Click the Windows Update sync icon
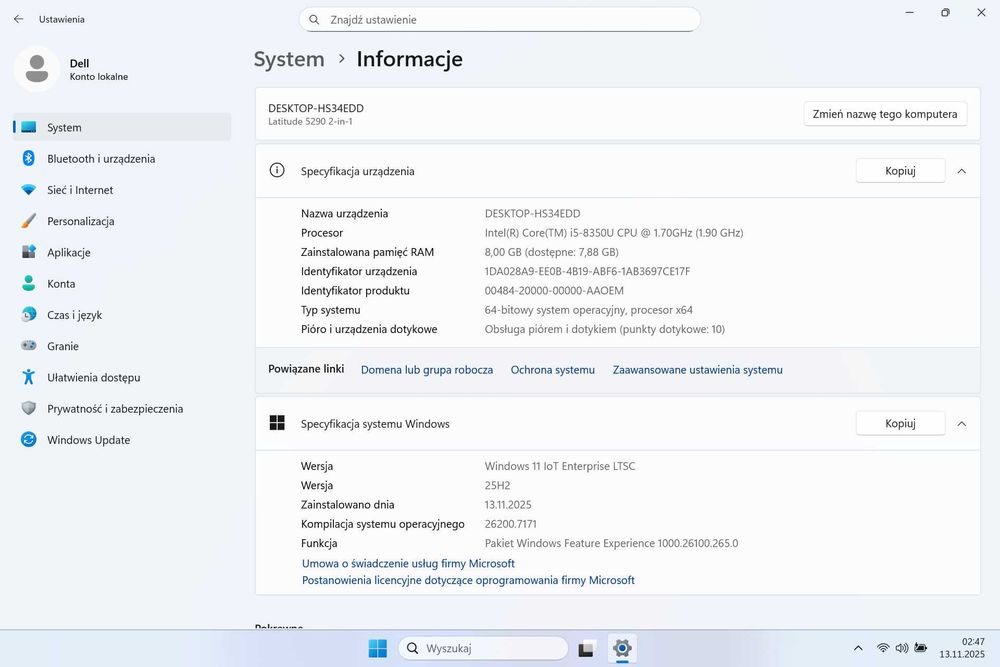The image size is (1000, 667). pos(29,439)
